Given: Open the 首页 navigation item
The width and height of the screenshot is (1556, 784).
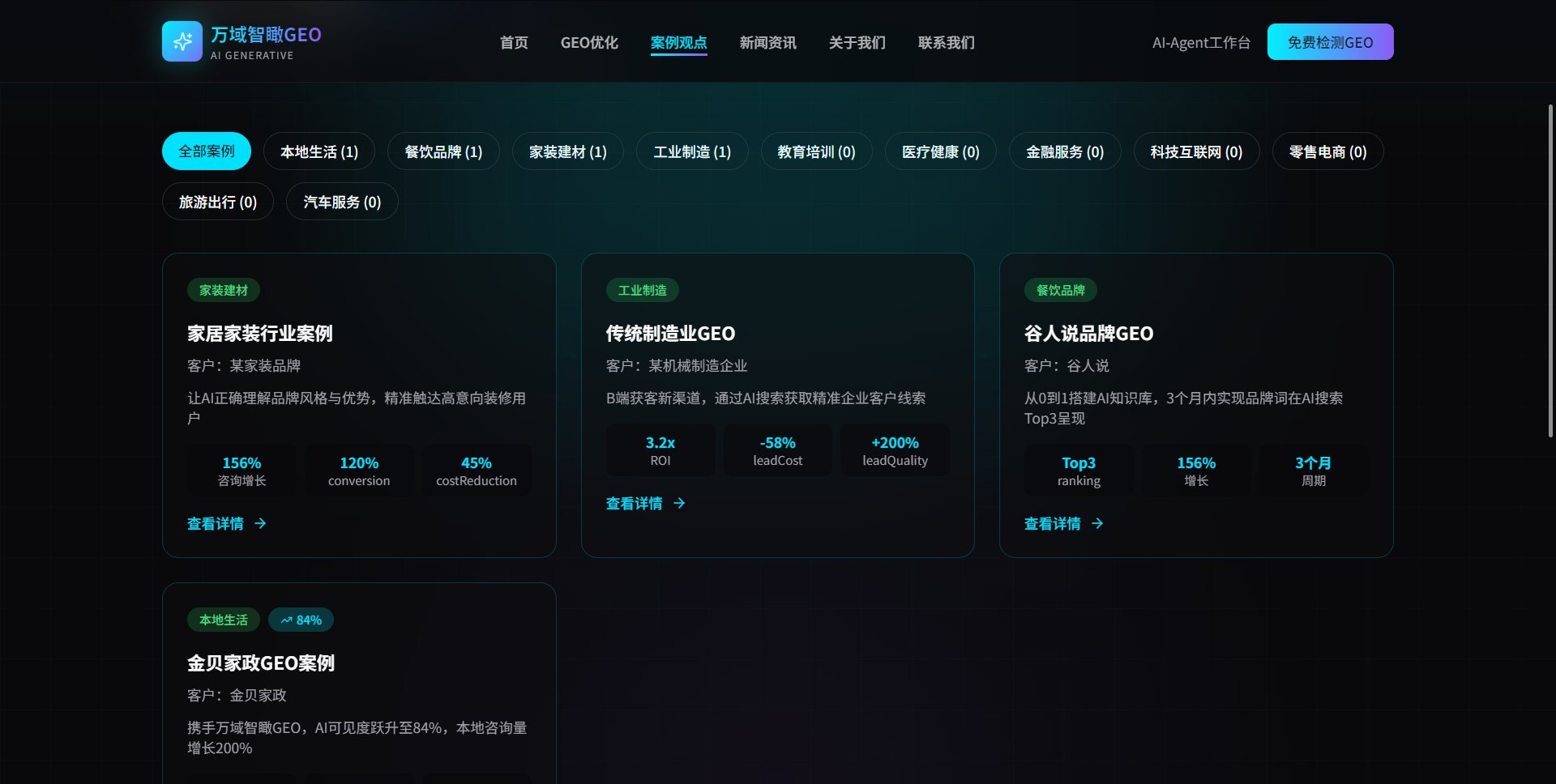Looking at the screenshot, I should click(514, 42).
